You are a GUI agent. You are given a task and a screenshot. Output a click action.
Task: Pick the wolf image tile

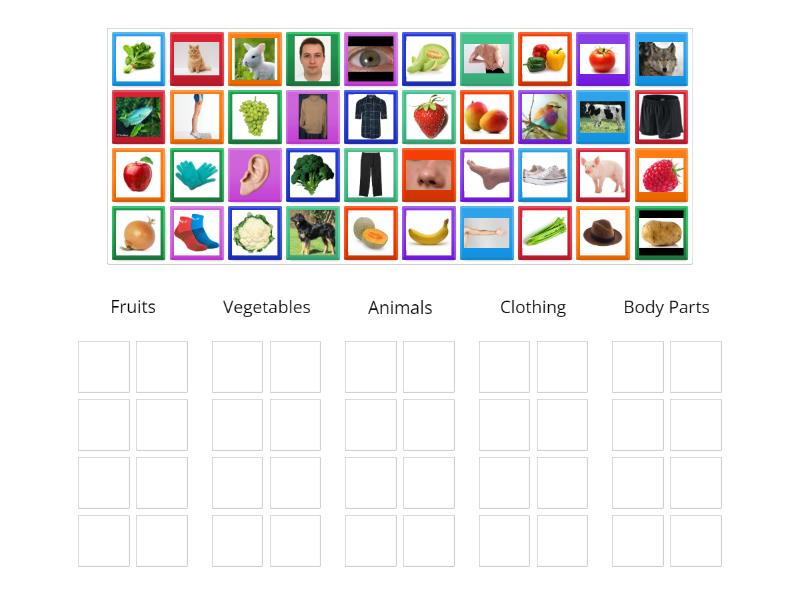pos(661,59)
